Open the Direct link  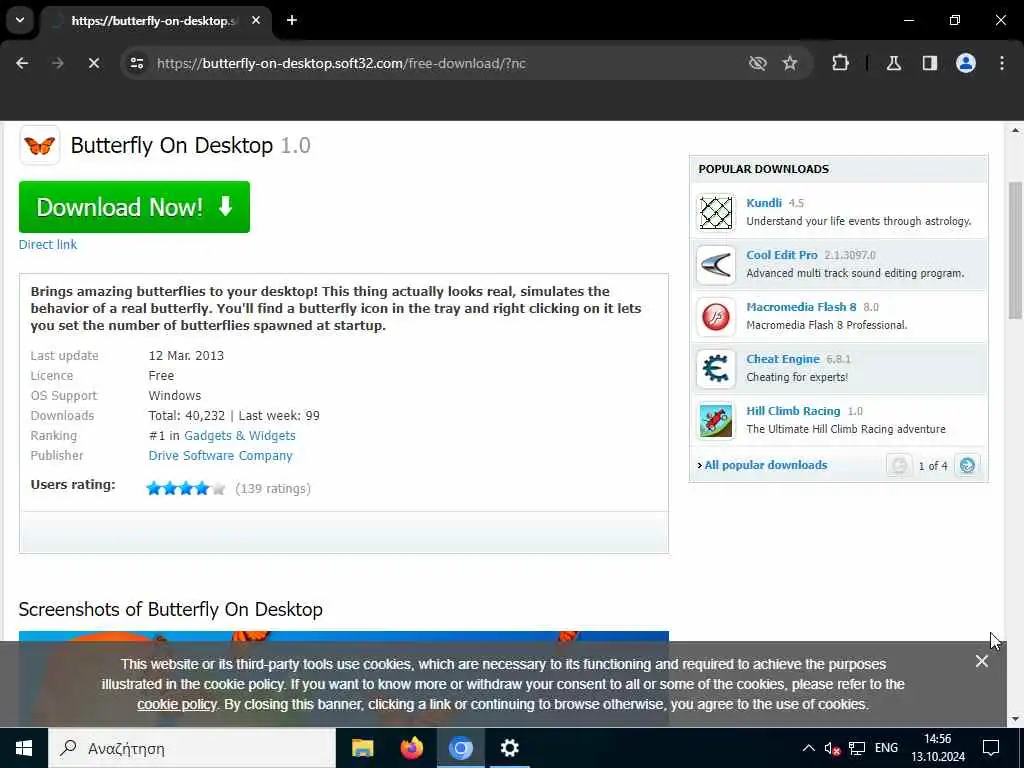click(48, 244)
